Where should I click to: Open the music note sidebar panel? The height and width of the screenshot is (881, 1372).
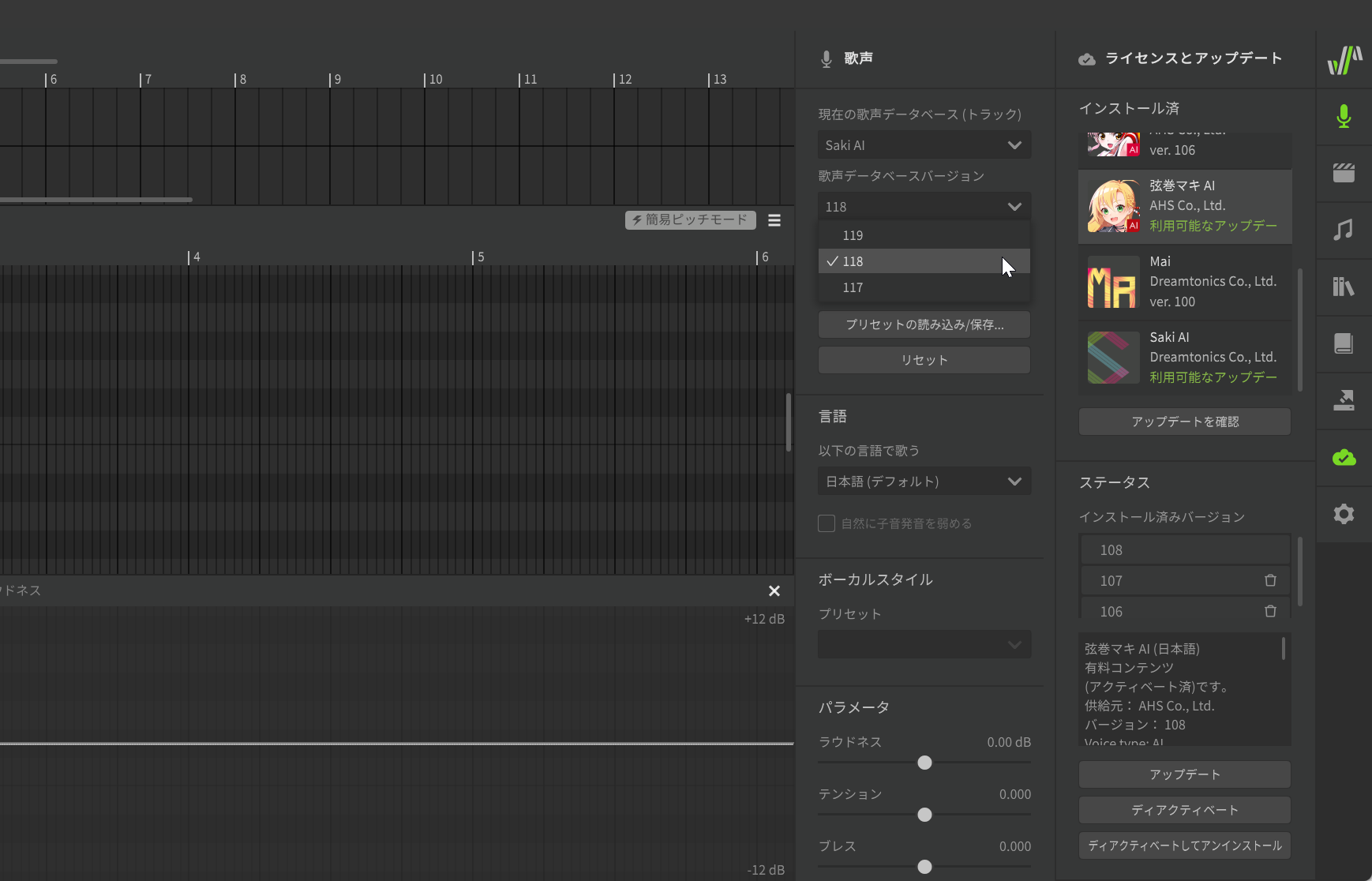pos(1344,230)
